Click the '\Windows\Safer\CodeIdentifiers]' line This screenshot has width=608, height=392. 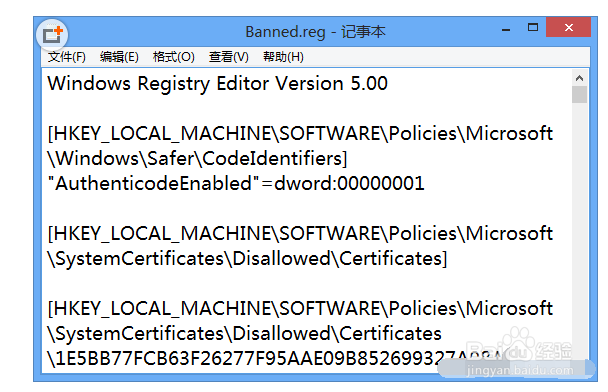click(197, 159)
